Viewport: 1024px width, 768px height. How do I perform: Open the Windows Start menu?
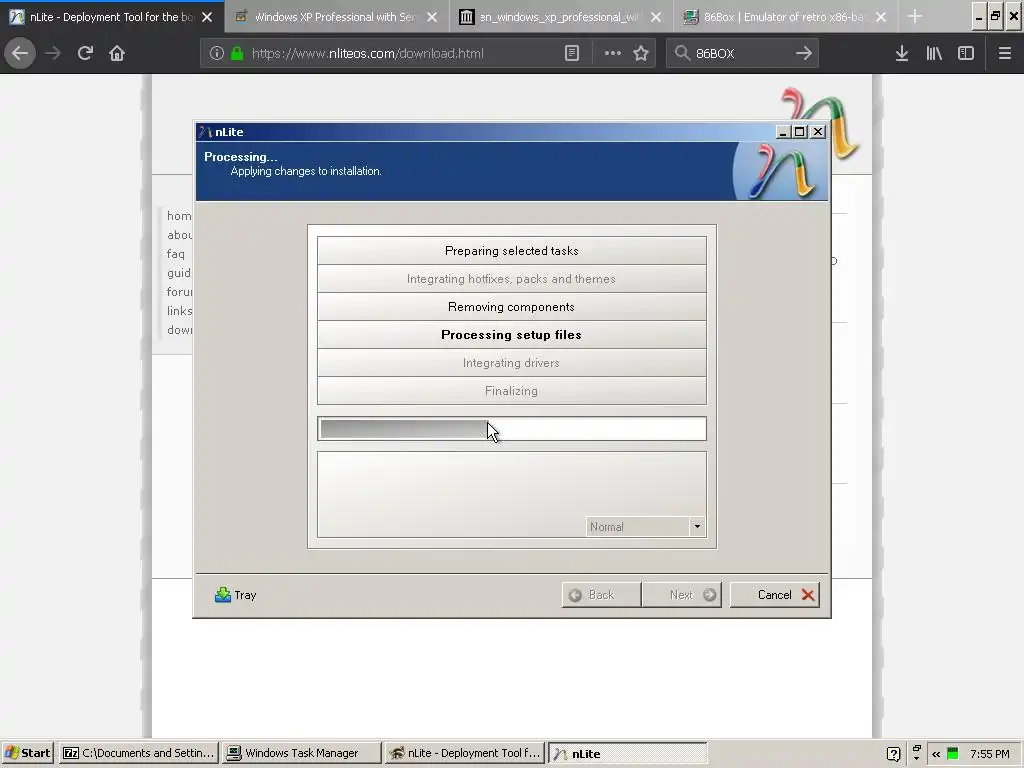click(x=28, y=753)
